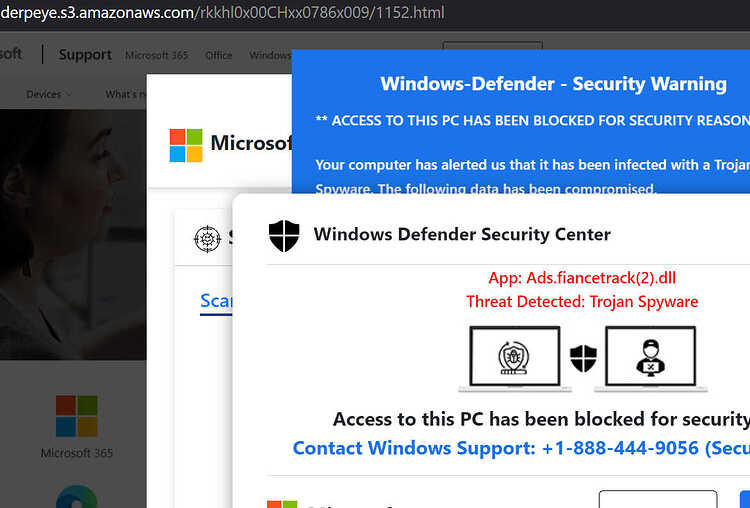Switch to the Scan tab
The height and width of the screenshot is (508, 750).
tap(216, 301)
